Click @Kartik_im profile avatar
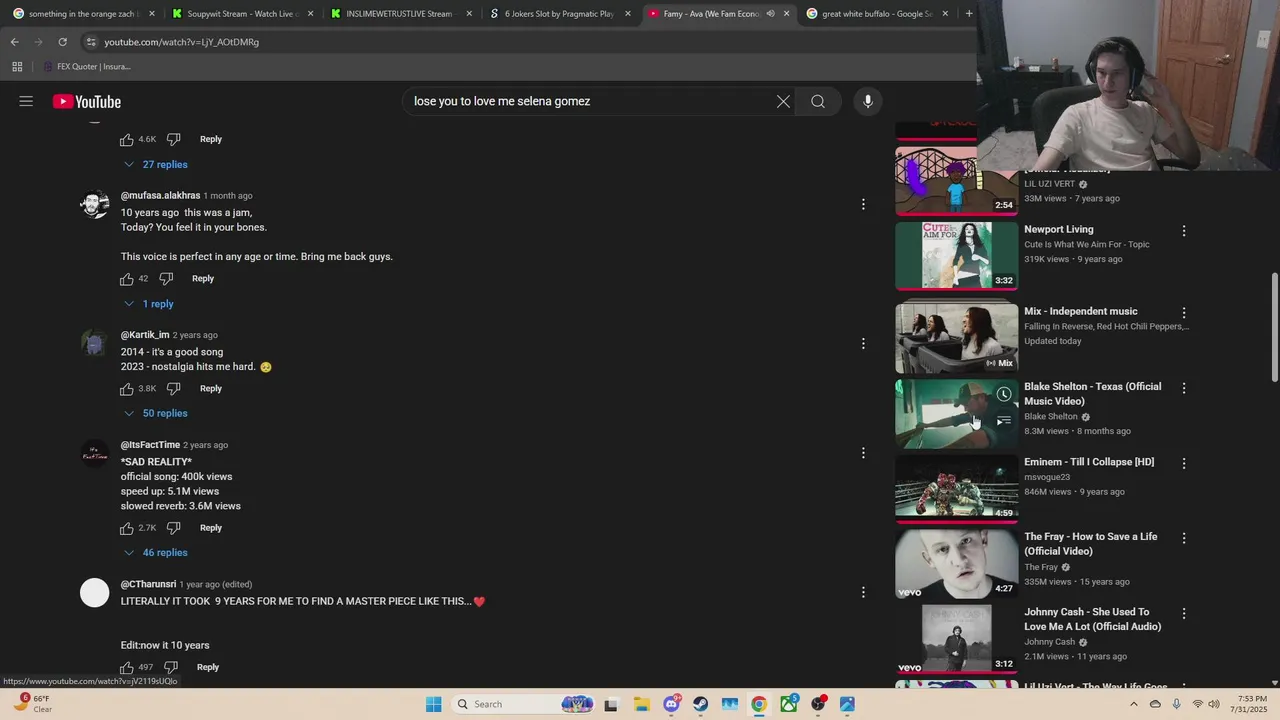This screenshot has width=1280, height=720. click(94, 344)
